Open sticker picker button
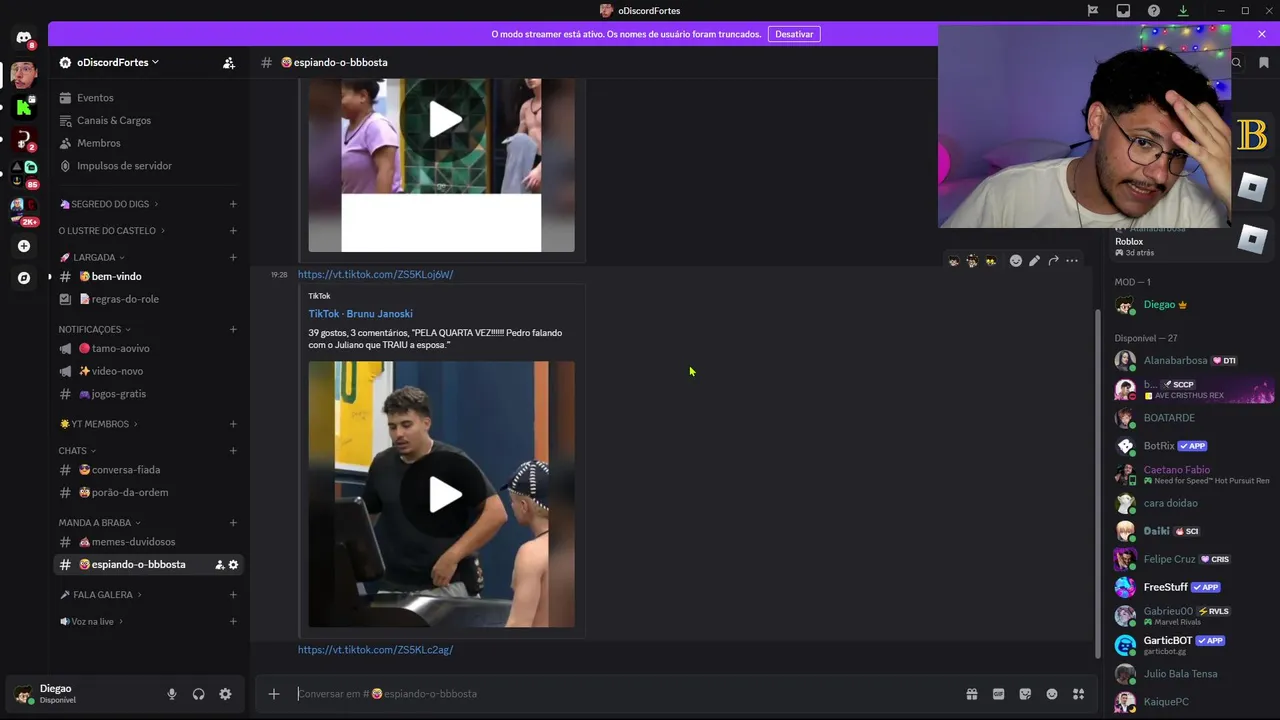1280x720 pixels. point(1025,694)
